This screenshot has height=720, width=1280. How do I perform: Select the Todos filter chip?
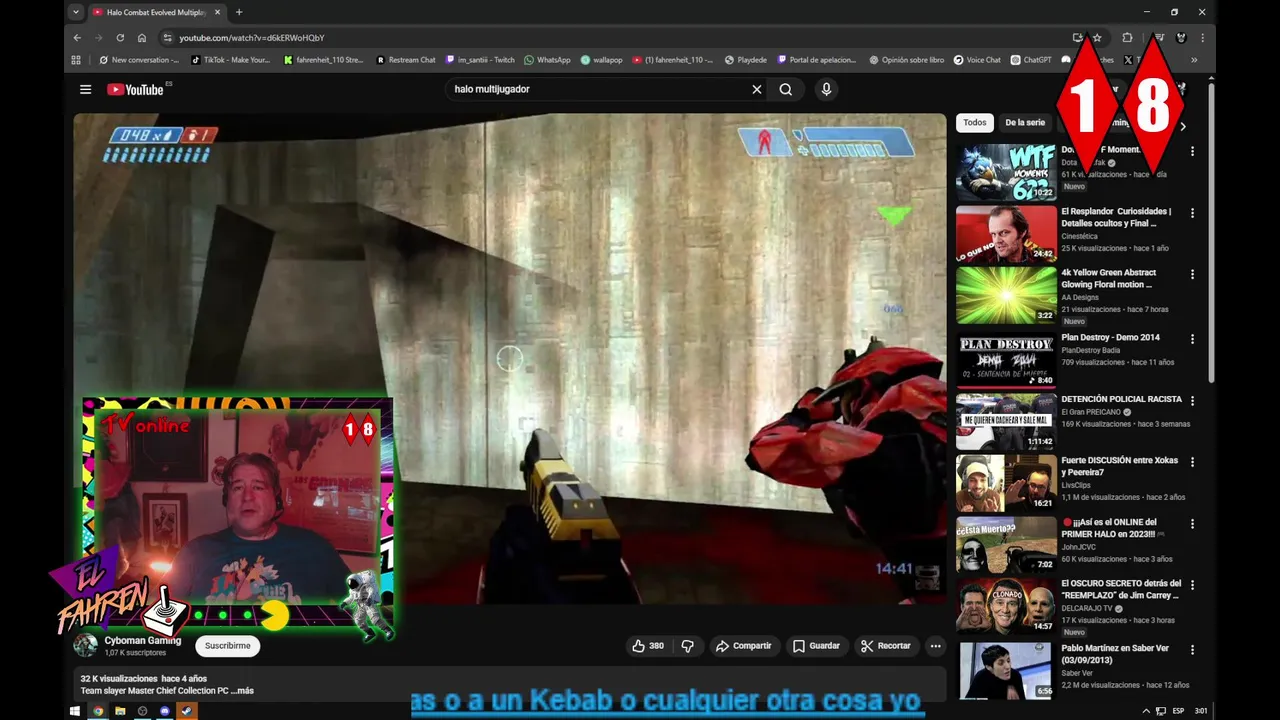[x=975, y=123]
